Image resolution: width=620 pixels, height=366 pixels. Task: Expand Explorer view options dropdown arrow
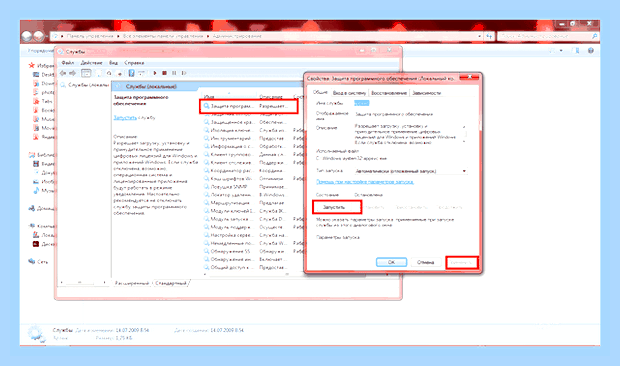coord(561,51)
